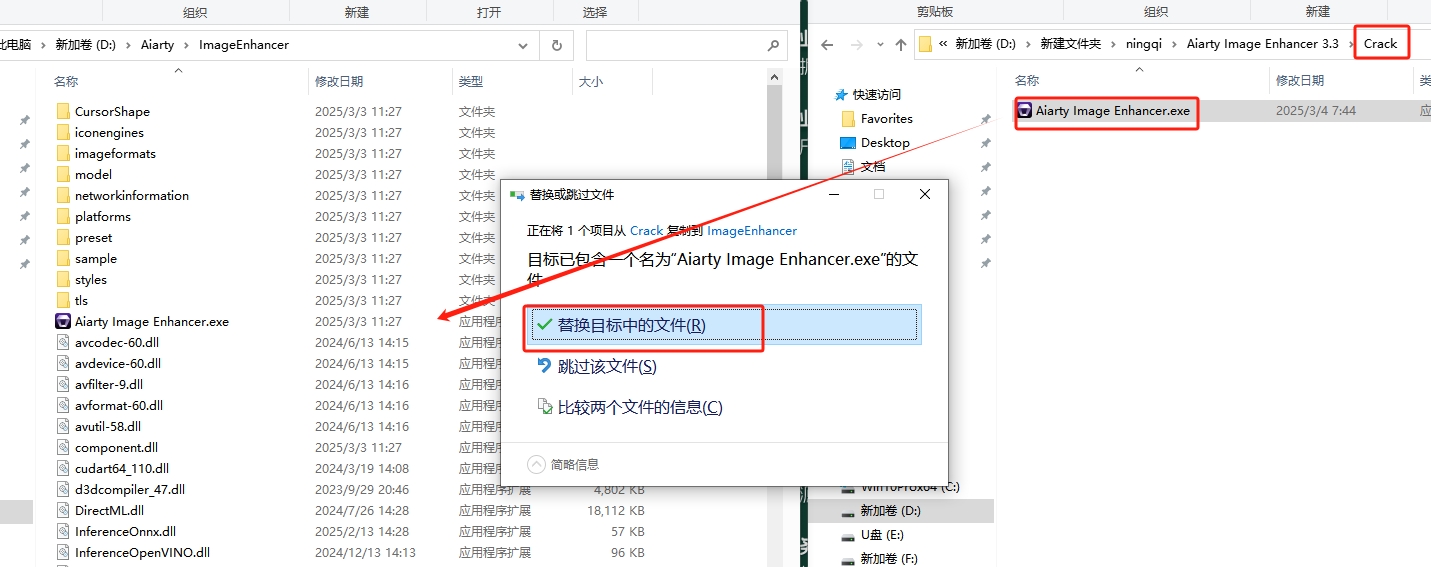
Task: Click Aiarty breadcrumb in left address bar
Action: (x=157, y=45)
